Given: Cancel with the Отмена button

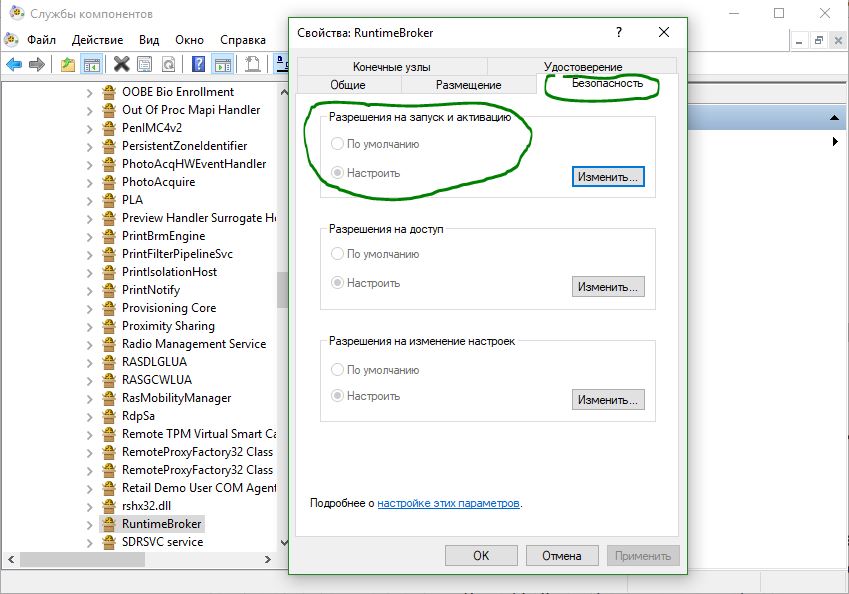Looking at the screenshot, I should coord(561,556).
